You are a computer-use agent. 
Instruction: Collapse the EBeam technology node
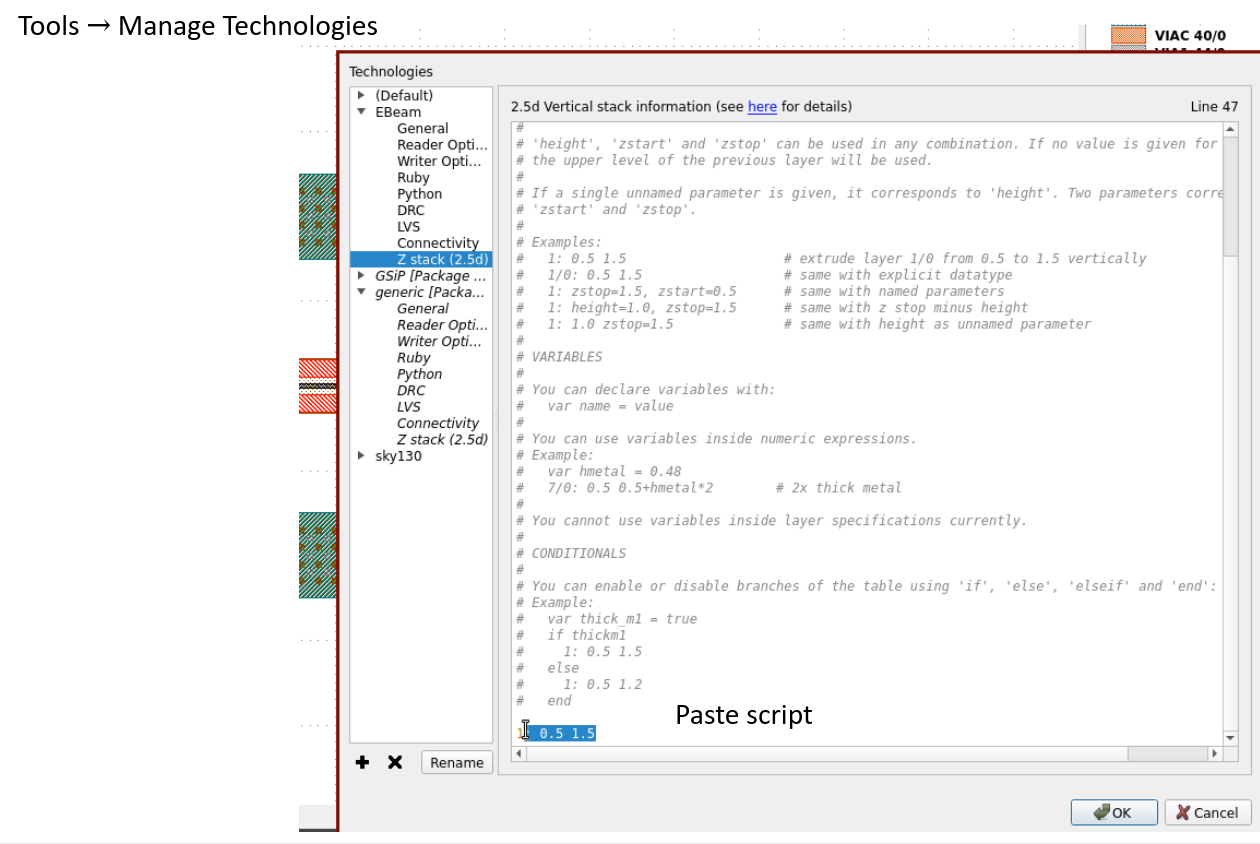361,112
